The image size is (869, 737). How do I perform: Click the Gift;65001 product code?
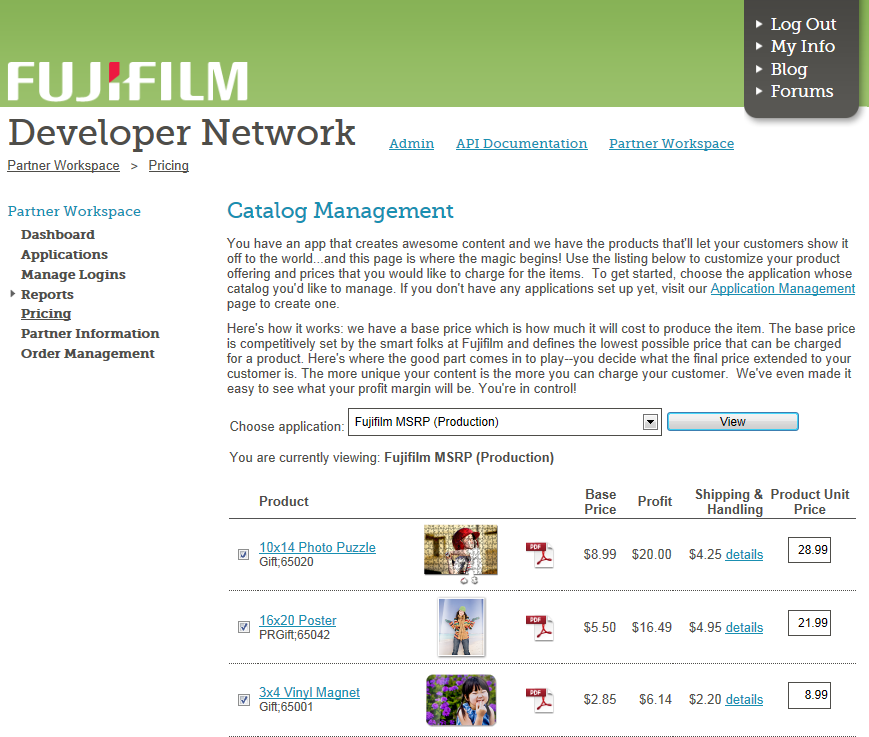pos(286,707)
